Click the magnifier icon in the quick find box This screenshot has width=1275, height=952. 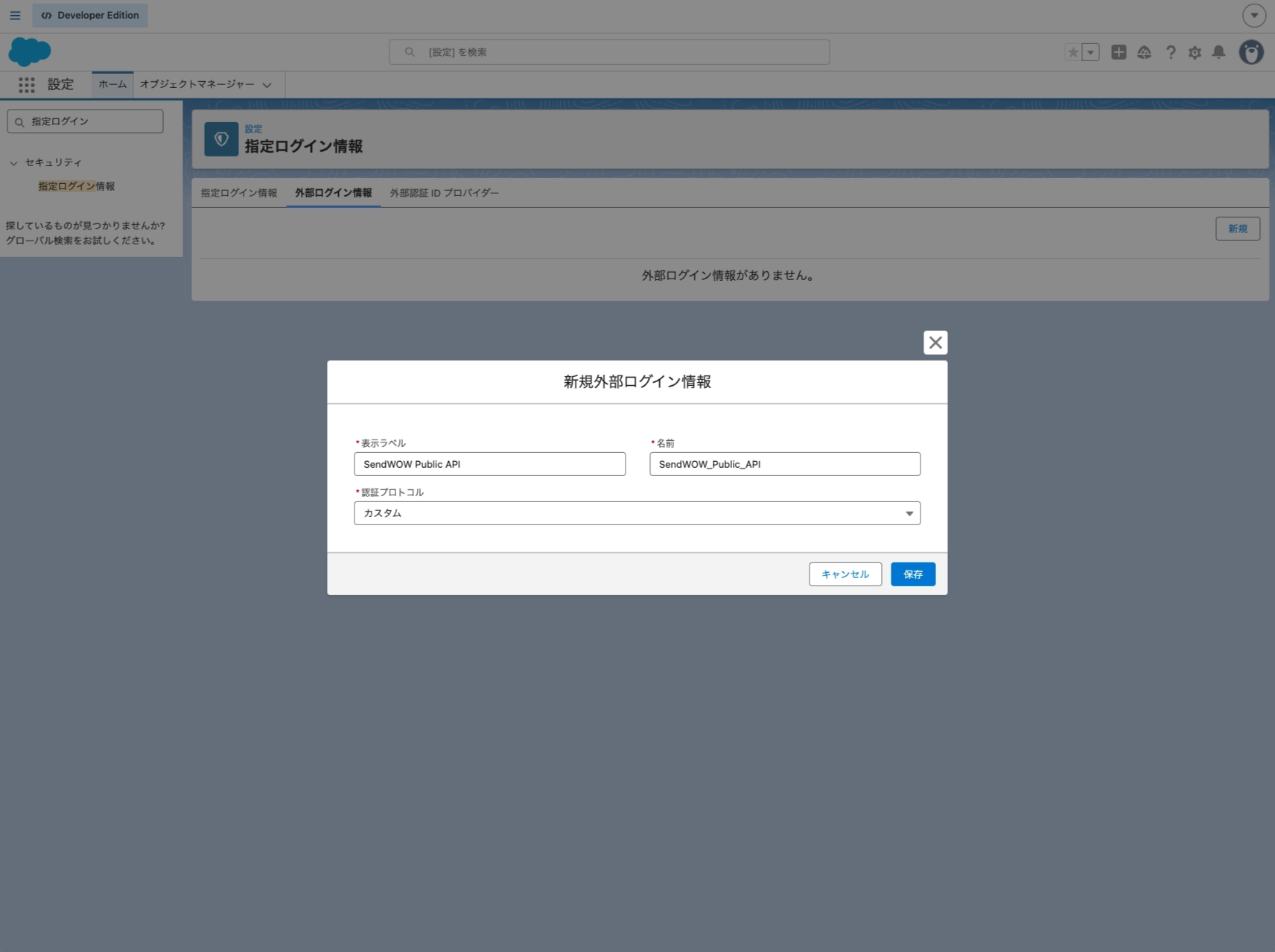[x=20, y=122]
